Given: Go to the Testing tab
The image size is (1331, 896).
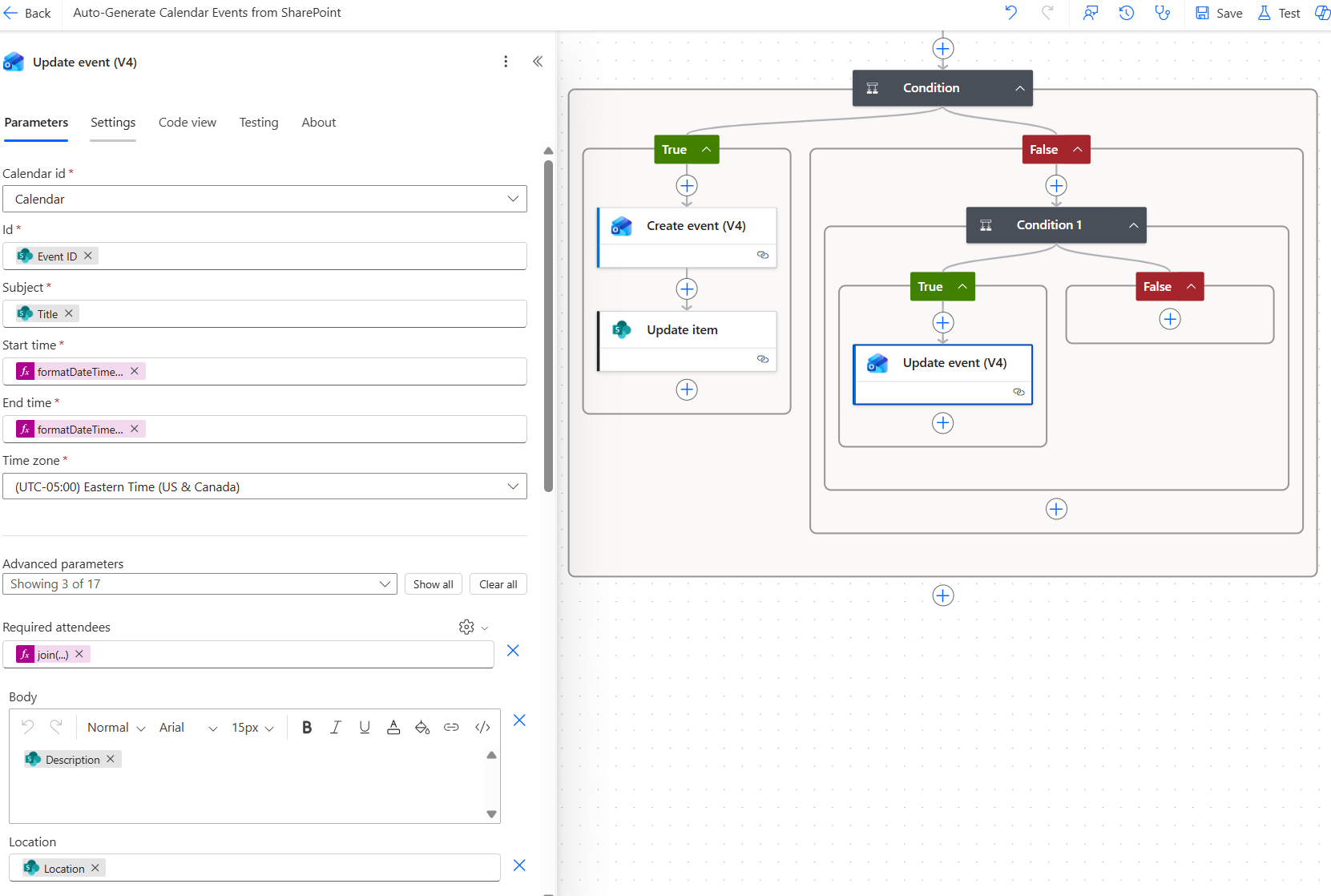Looking at the screenshot, I should (x=259, y=122).
